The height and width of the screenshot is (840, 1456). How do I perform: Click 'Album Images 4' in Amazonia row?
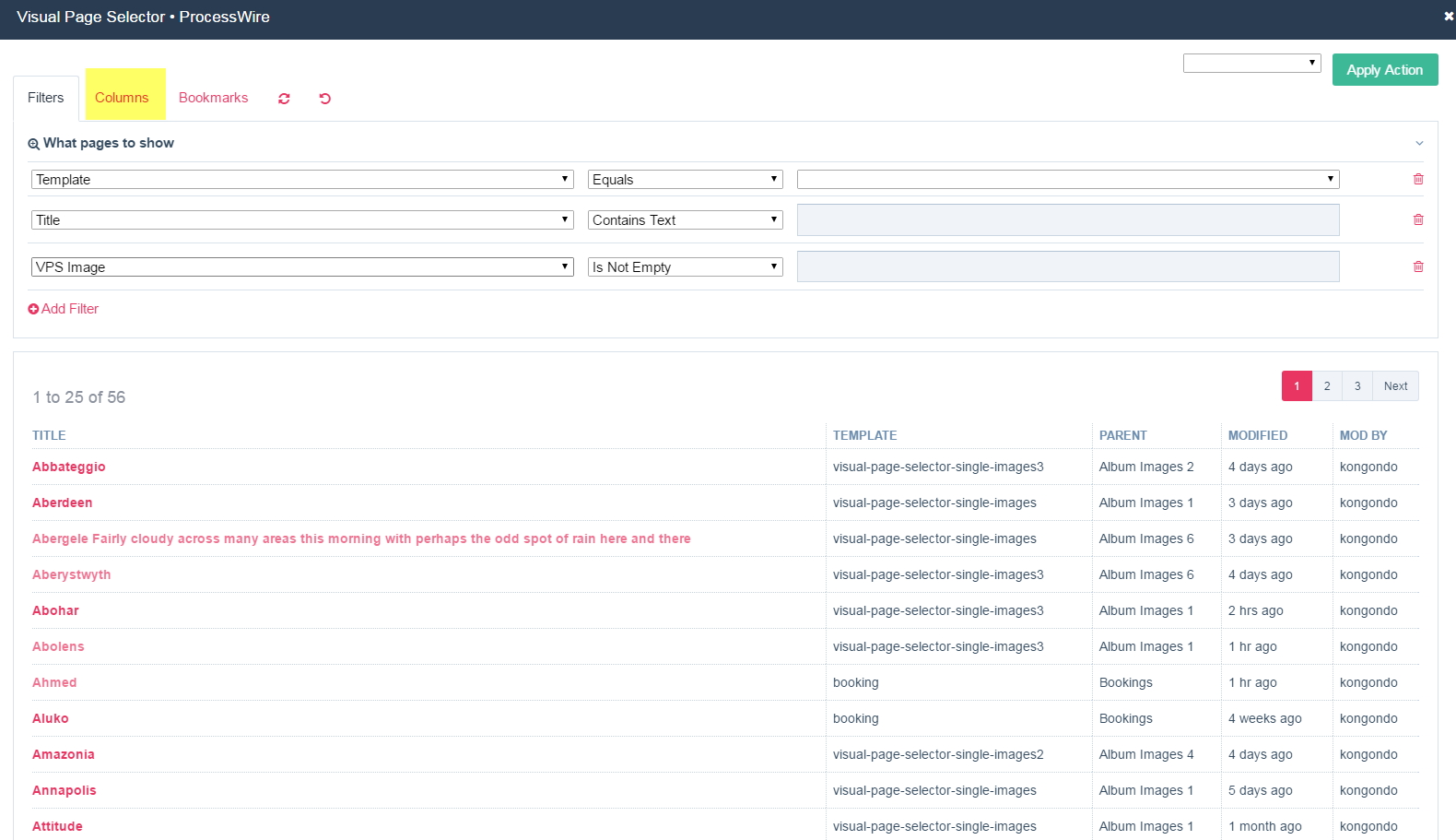(1146, 754)
